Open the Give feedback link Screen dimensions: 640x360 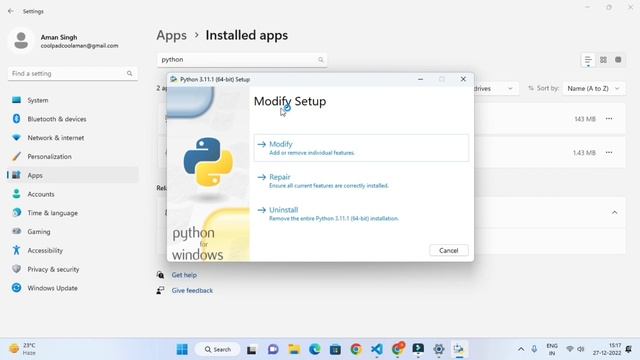tap(192, 291)
